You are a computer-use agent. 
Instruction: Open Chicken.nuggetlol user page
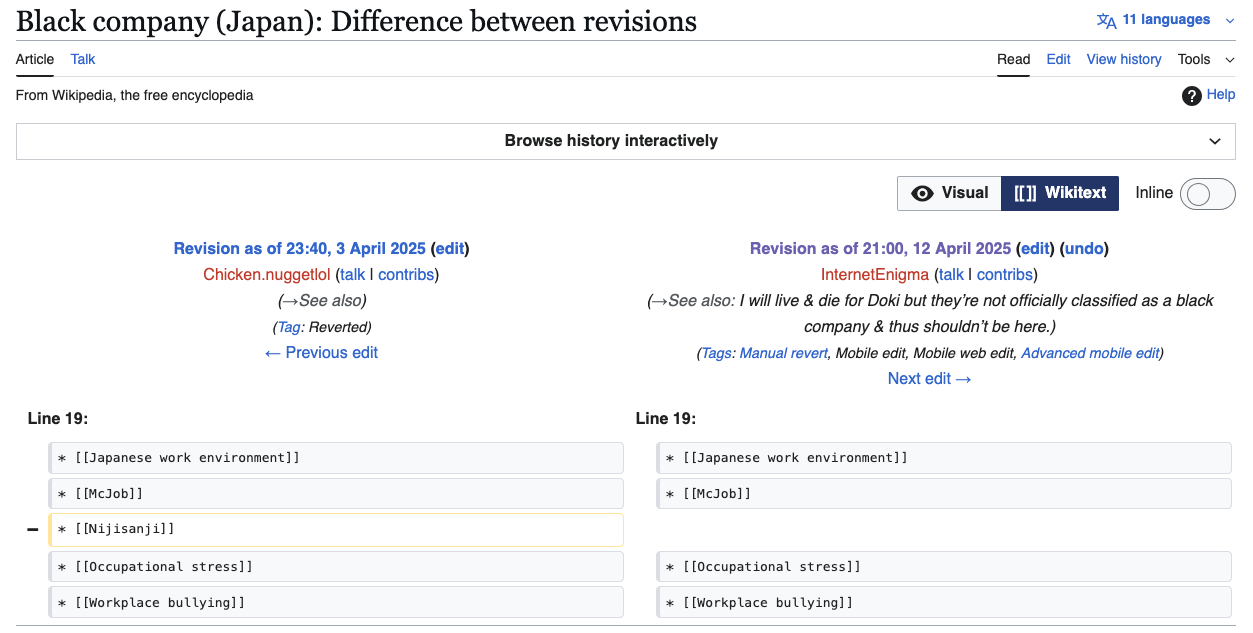[x=266, y=274]
